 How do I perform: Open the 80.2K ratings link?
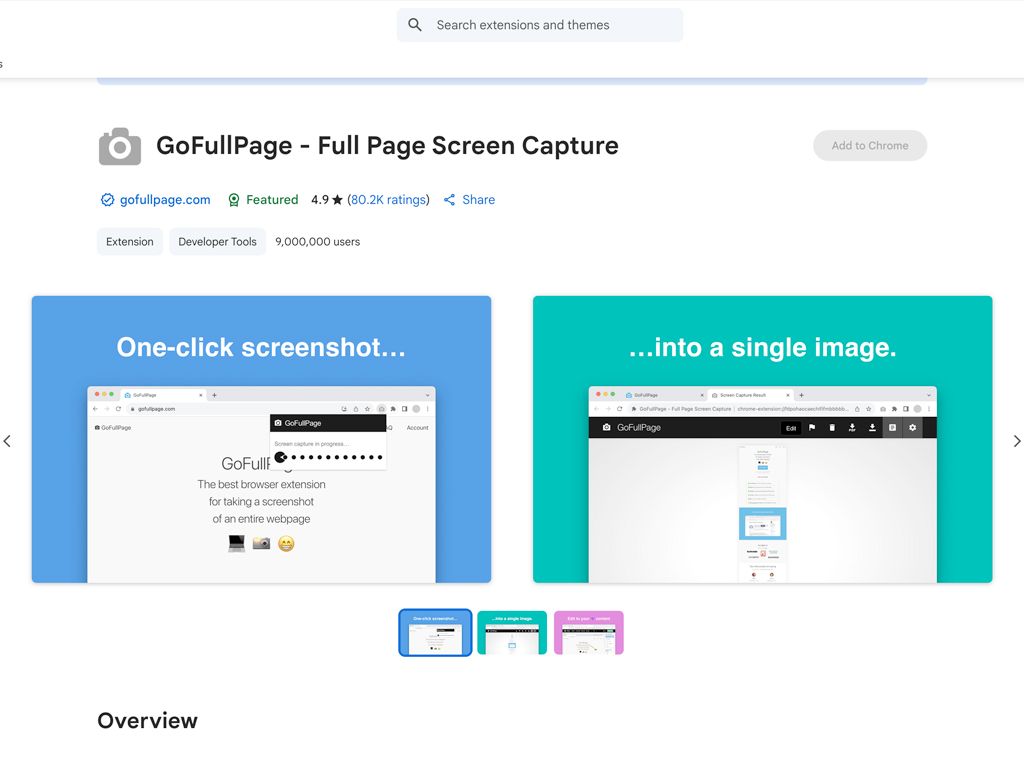tap(388, 200)
